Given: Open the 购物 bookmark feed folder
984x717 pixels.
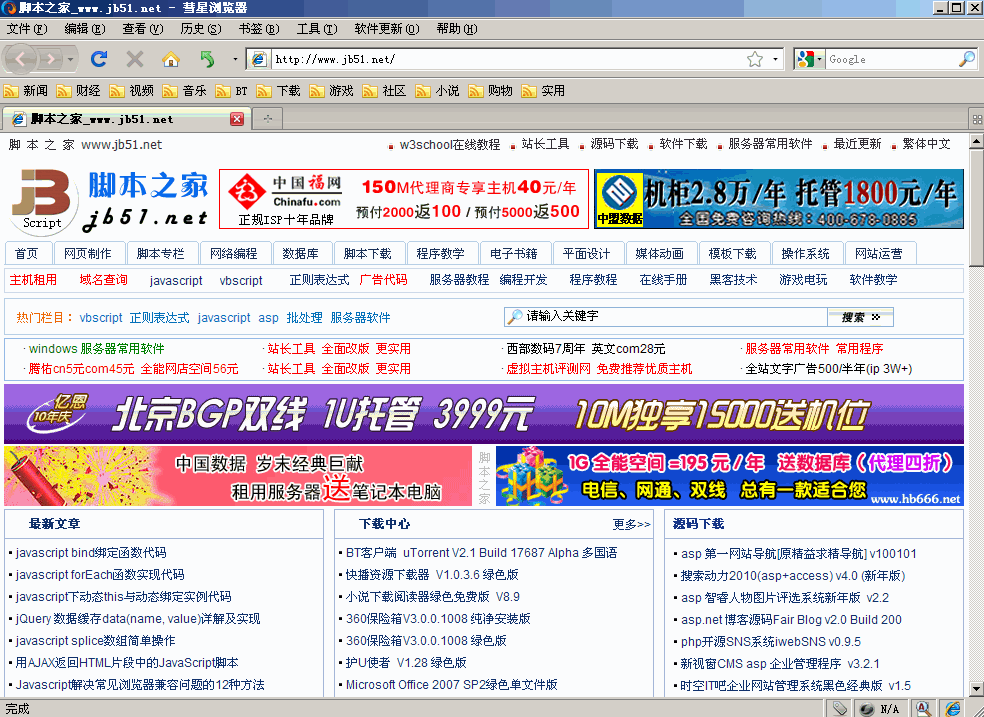Looking at the screenshot, I should point(490,91).
